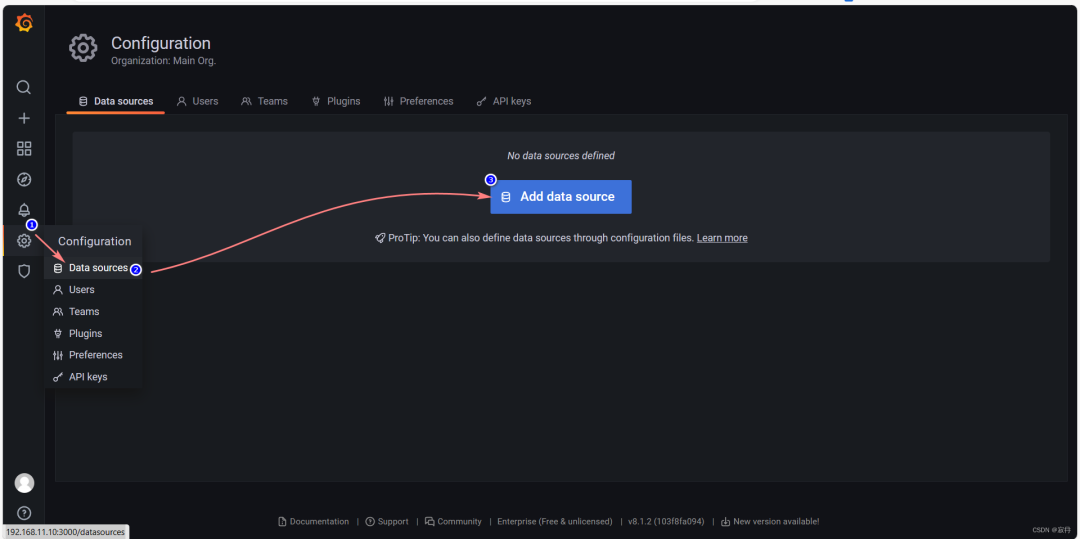Viewport: 1080px width, 539px height.
Task: Follow the Learn more link
Action: click(722, 238)
